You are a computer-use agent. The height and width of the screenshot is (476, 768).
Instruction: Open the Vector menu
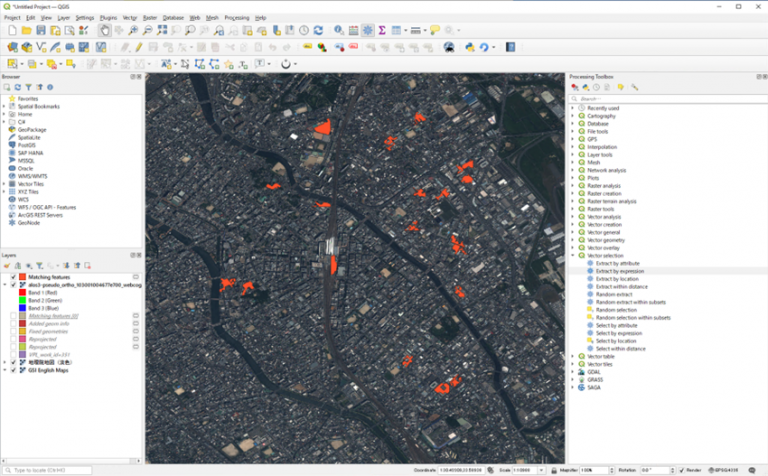click(x=130, y=18)
